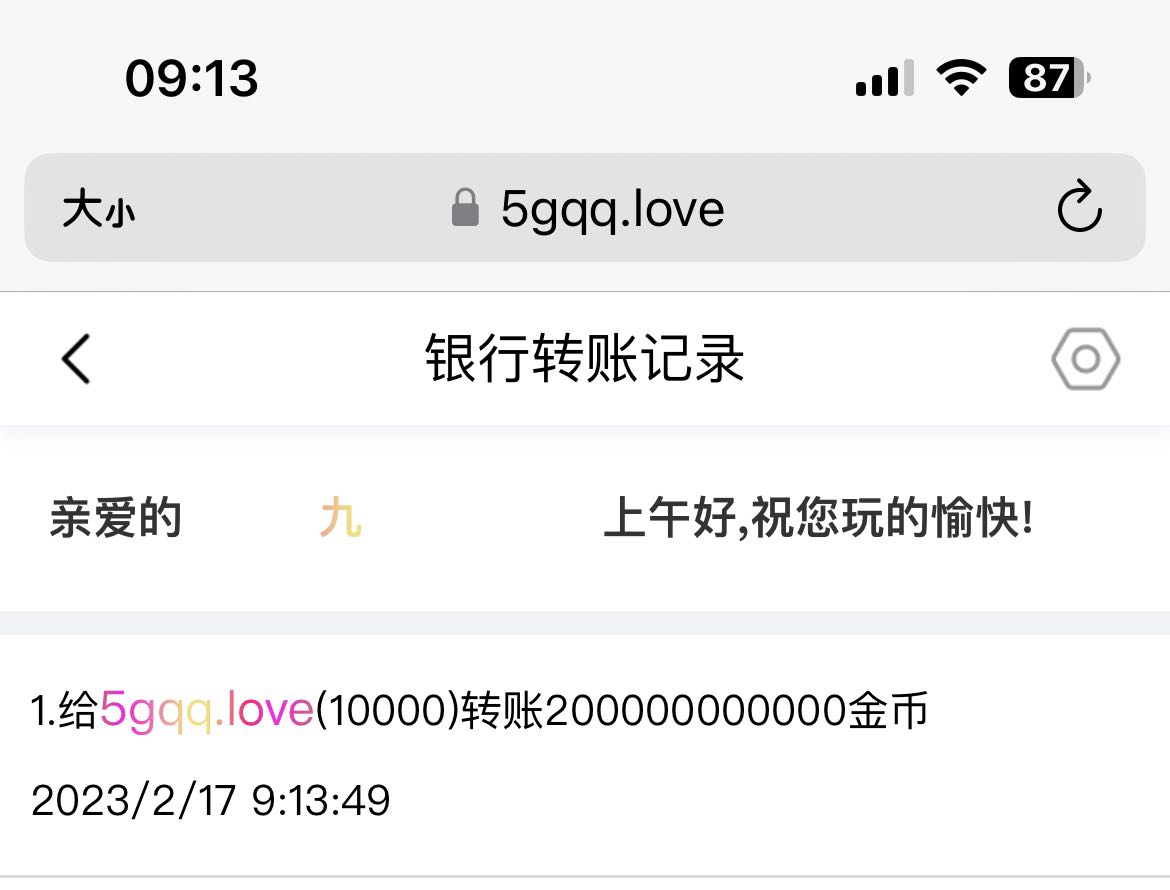
Task: Tap the cellular signal bars icon
Action: click(884, 78)
